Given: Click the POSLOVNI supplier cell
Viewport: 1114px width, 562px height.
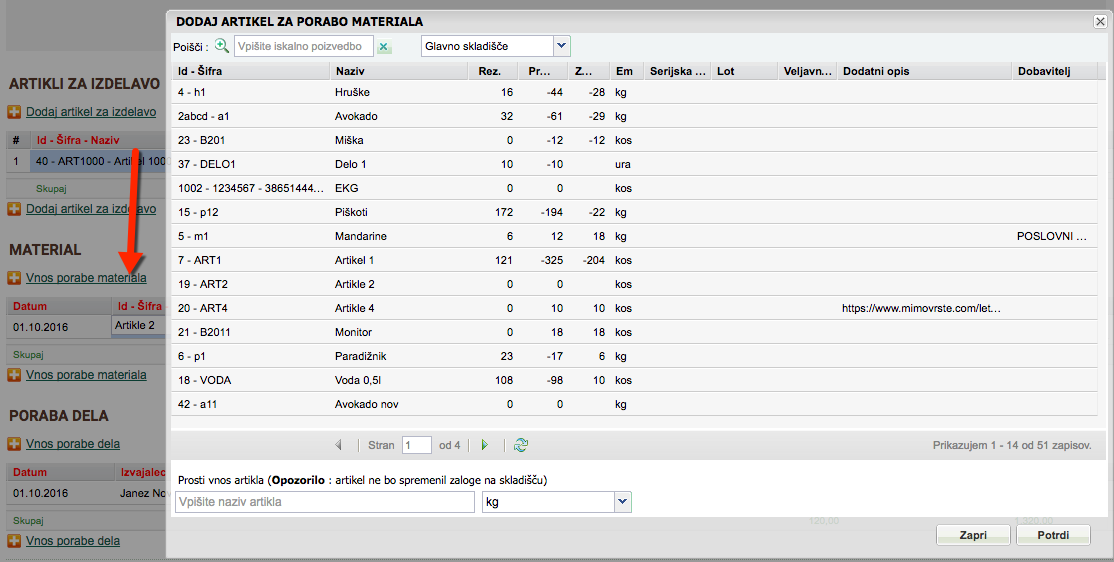Looking at the screenshot, I should coord(1051,237).
